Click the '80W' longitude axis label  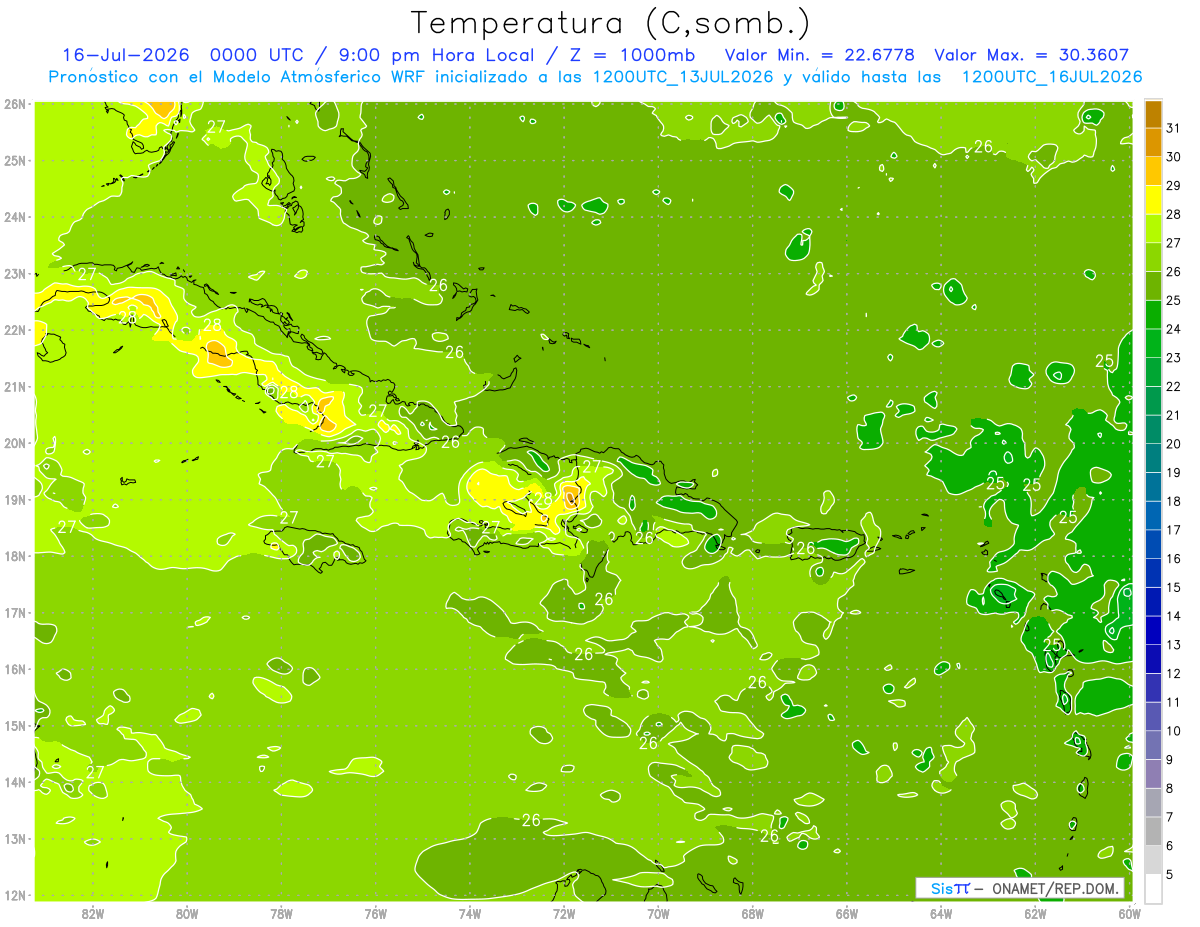click(187, 913)
